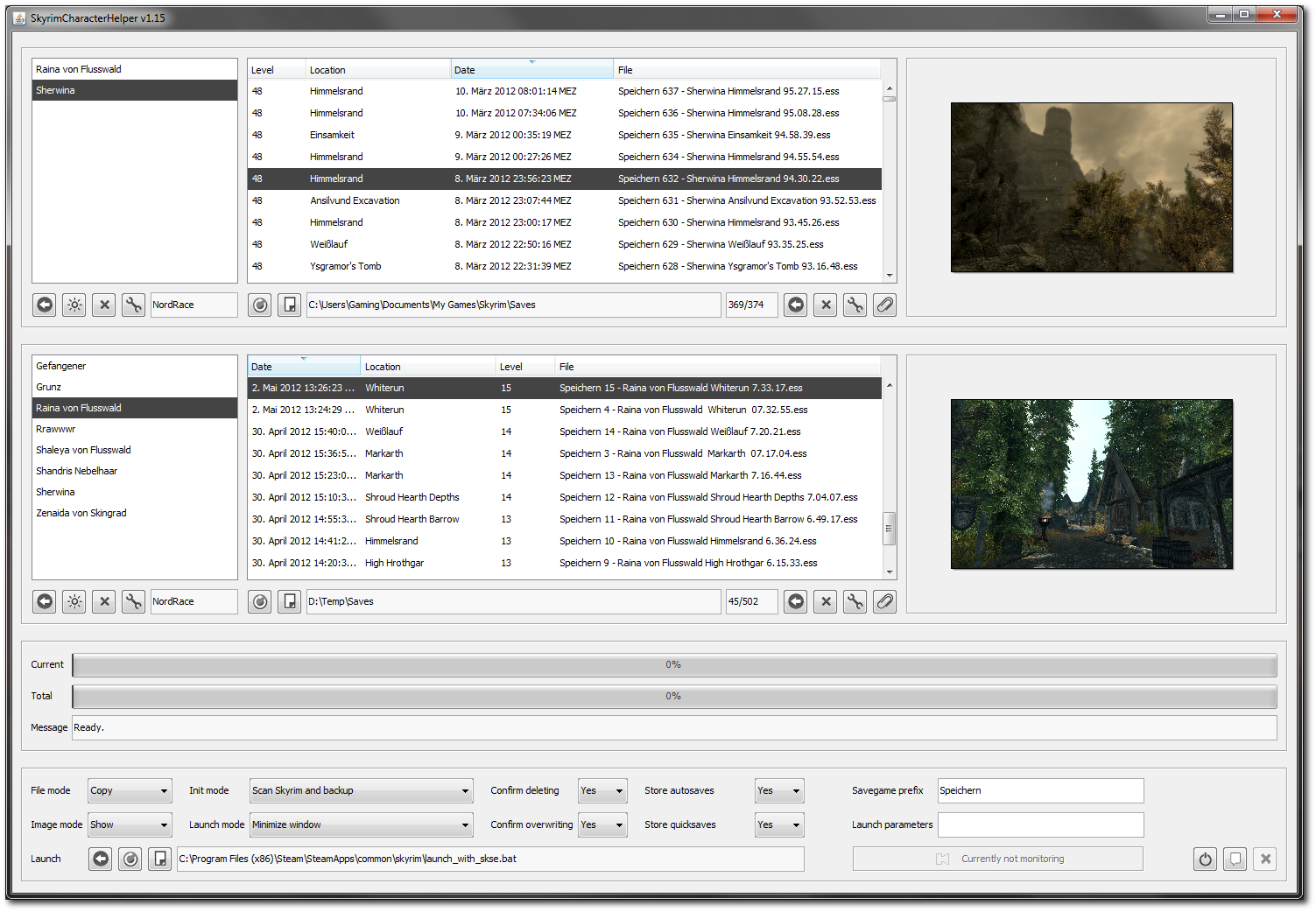Click the Savegame prefix field containing Speichern
1316x912 pixels.
pyautogui.click(x=1039, y=790)
